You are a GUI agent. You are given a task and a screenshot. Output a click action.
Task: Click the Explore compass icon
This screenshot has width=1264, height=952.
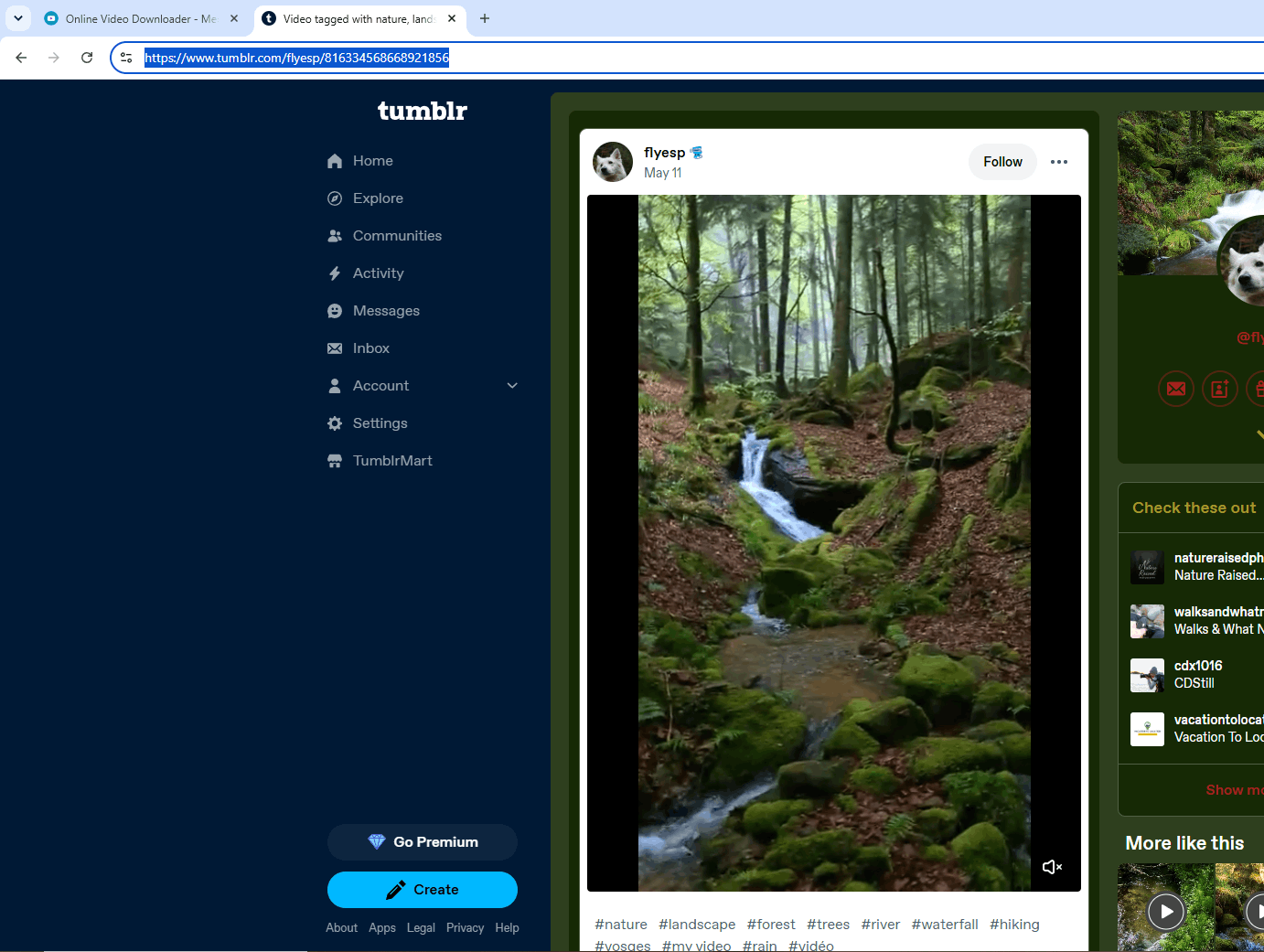point(335,198)
